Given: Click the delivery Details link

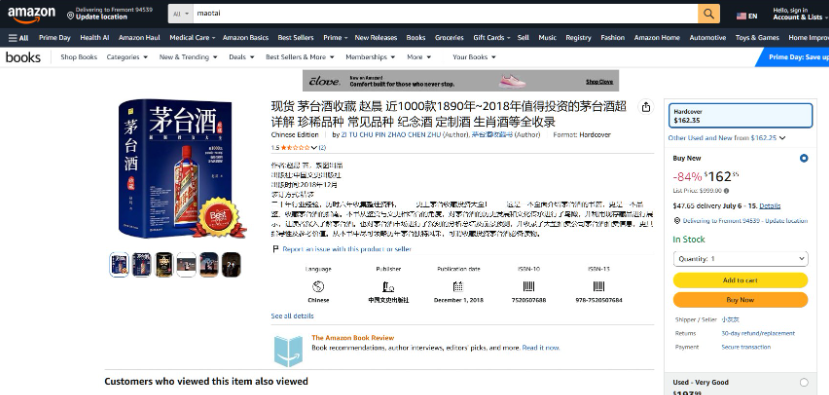Looking at the screenshot, I should [770, 206].
